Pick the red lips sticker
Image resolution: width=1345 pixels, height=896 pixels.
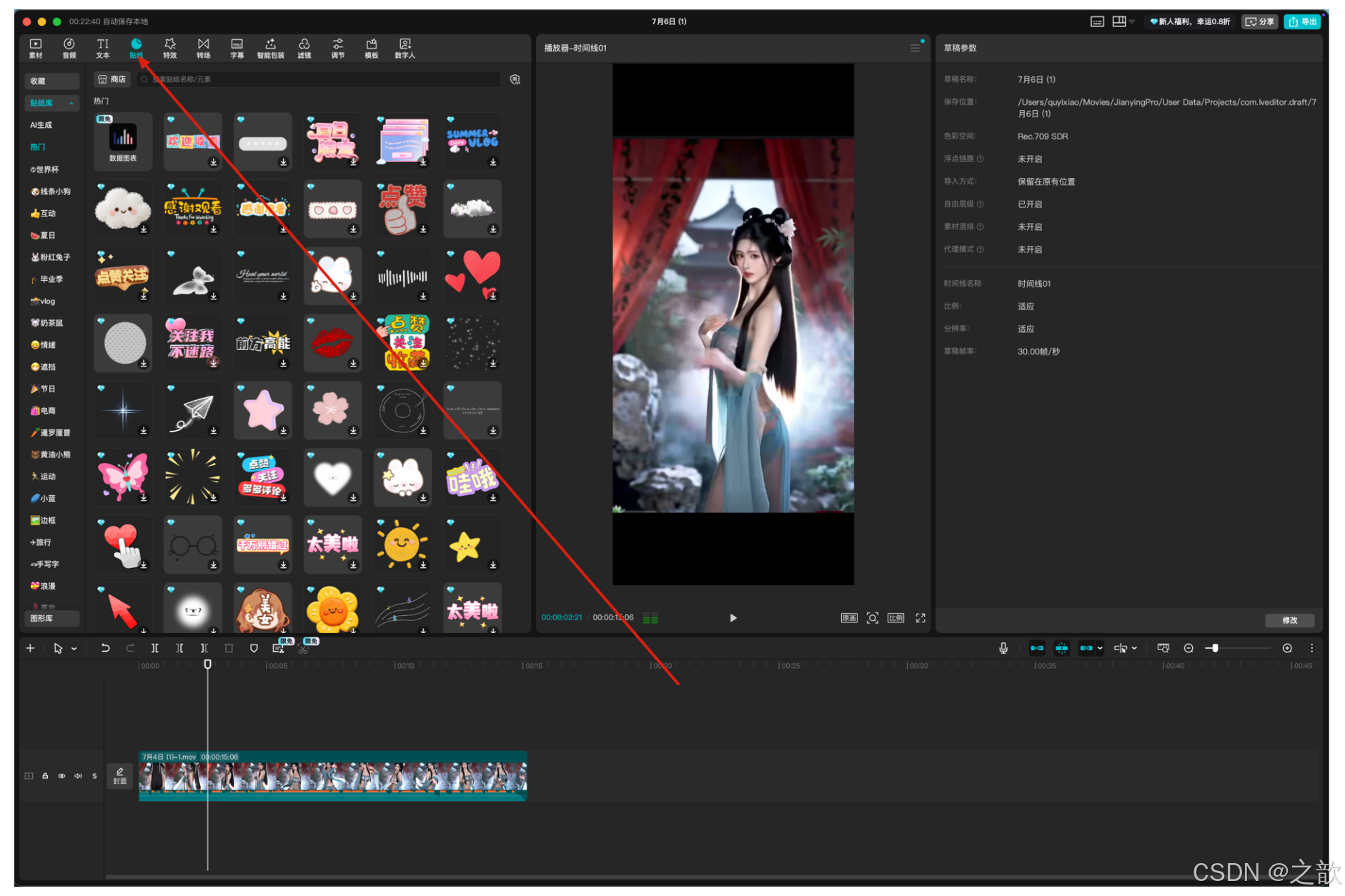pyautogui.click(x=332, y=343)
